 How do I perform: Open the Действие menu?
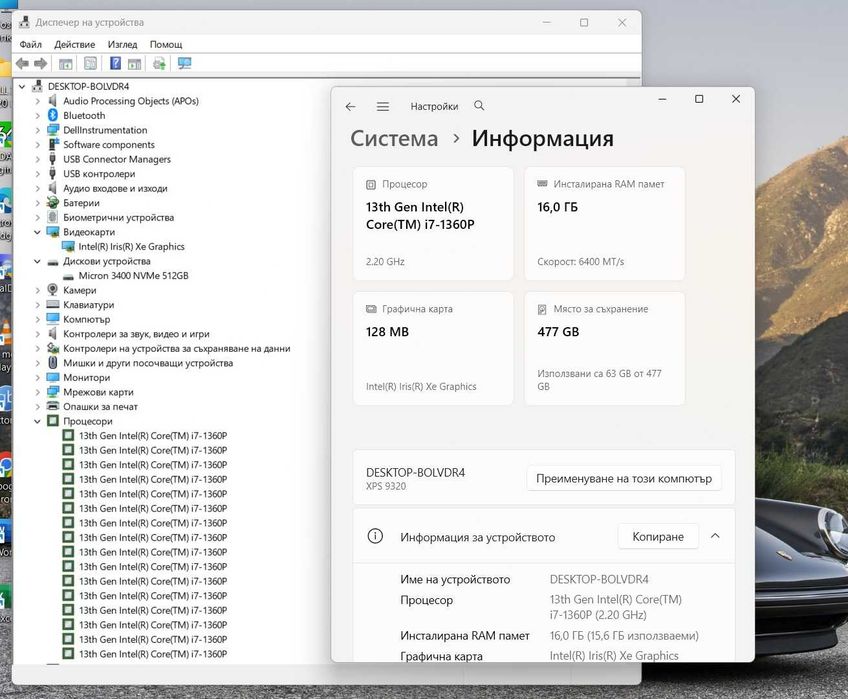[75, 44]
